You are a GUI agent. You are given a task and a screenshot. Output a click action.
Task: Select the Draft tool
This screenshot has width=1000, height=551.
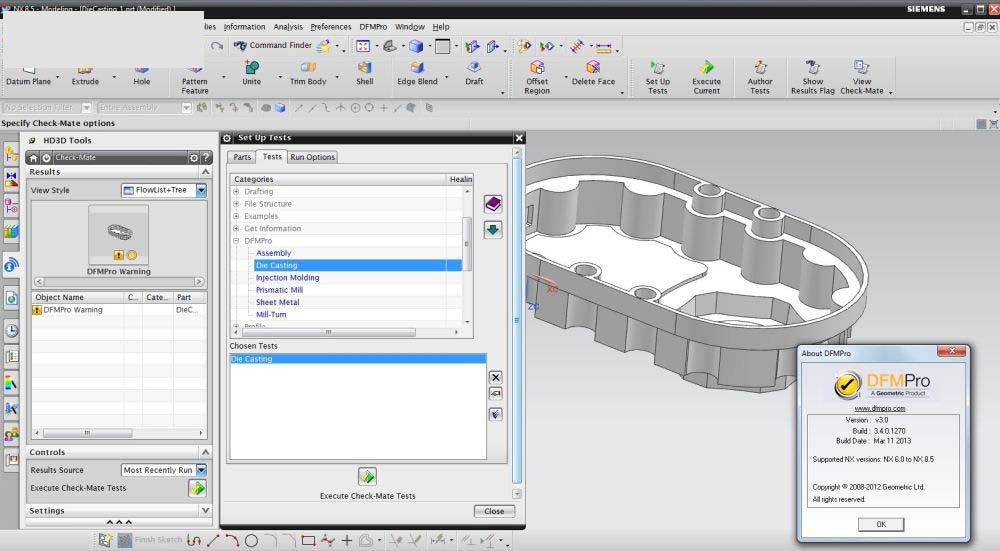(474, 73)
